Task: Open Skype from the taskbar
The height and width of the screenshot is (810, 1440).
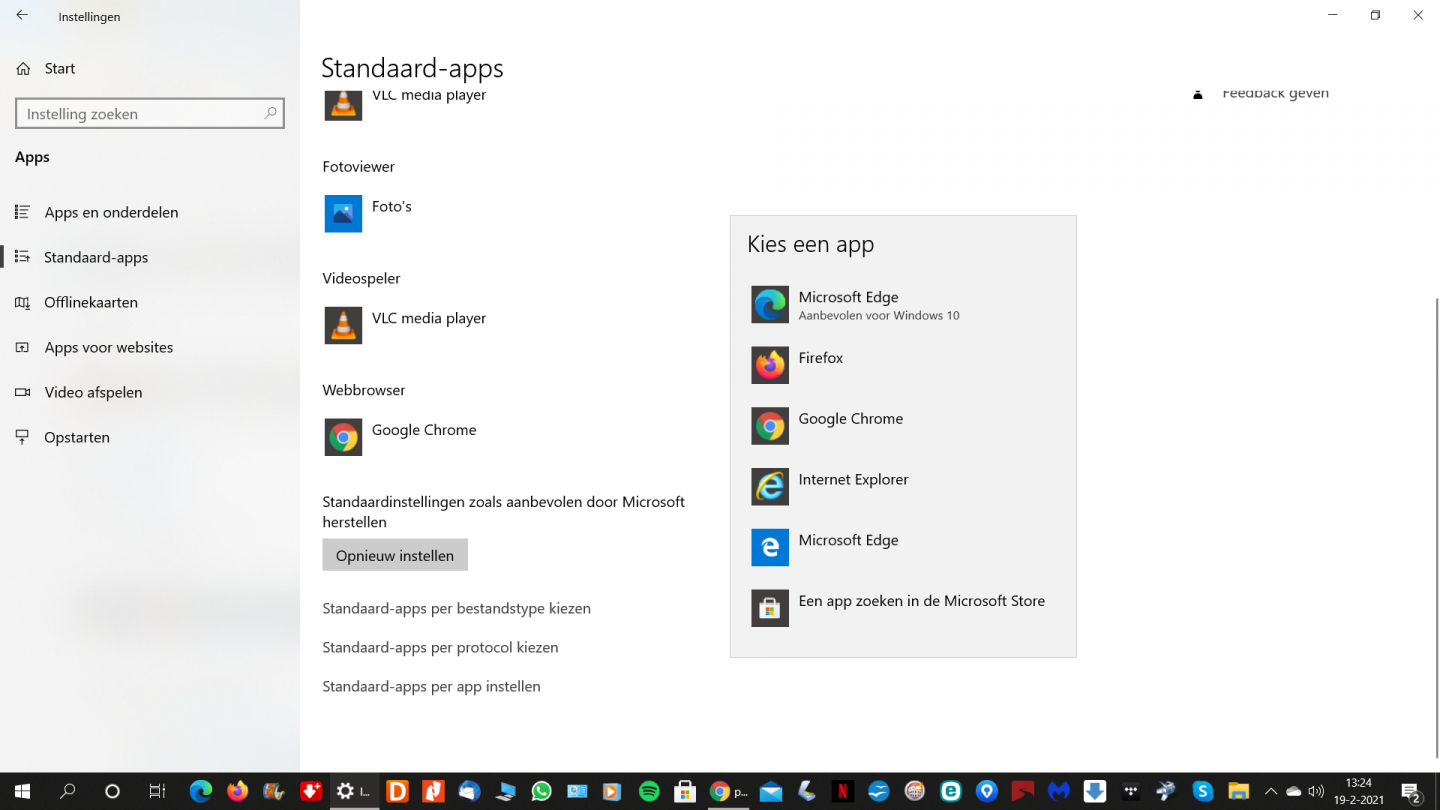Action: tap(1203, 791)
